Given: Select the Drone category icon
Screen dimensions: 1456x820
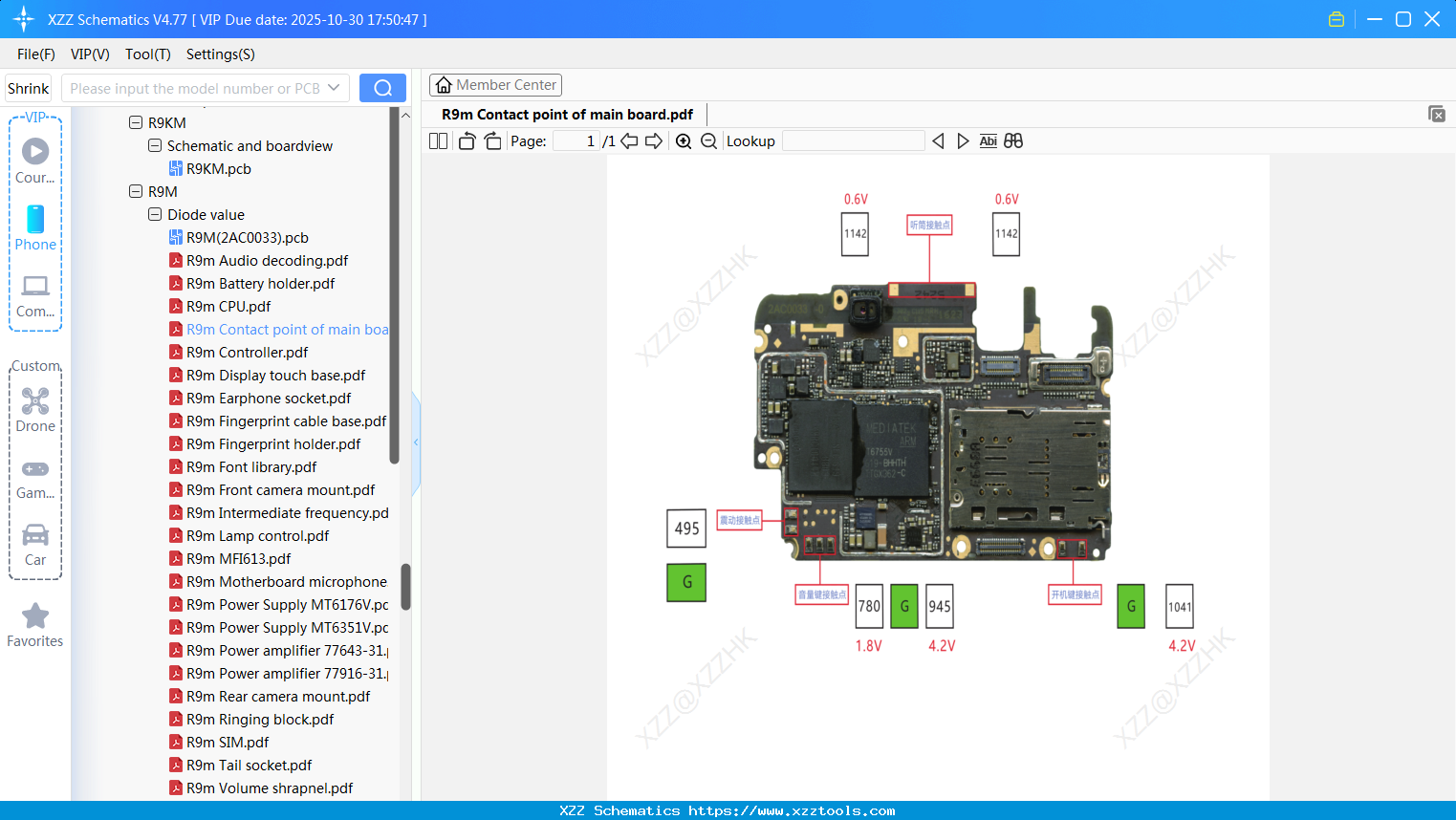Looking at the screenshot, I should point(34,401).
